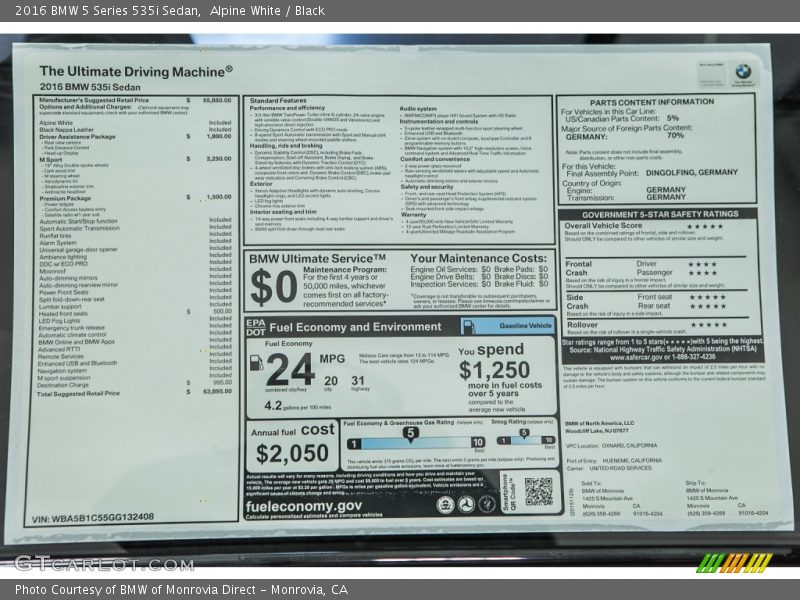This screenshot has width=800, height=600.
Task: Click the Greenhouse Gas Rating marker 5
Action: click(411, 432)
